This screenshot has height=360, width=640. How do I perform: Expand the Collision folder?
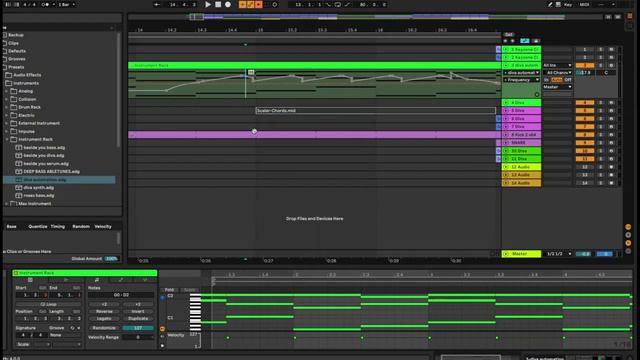pyautogui.click(x=7, y=99)
